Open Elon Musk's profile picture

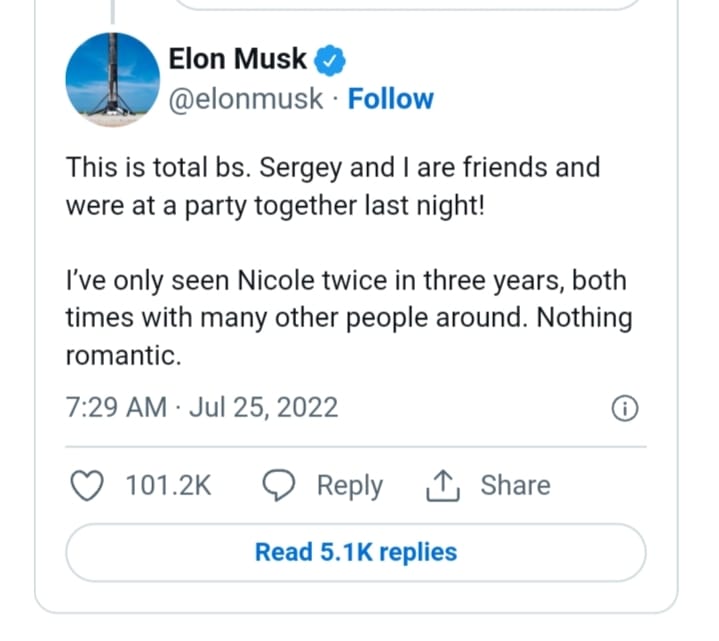tap(112, 80)
